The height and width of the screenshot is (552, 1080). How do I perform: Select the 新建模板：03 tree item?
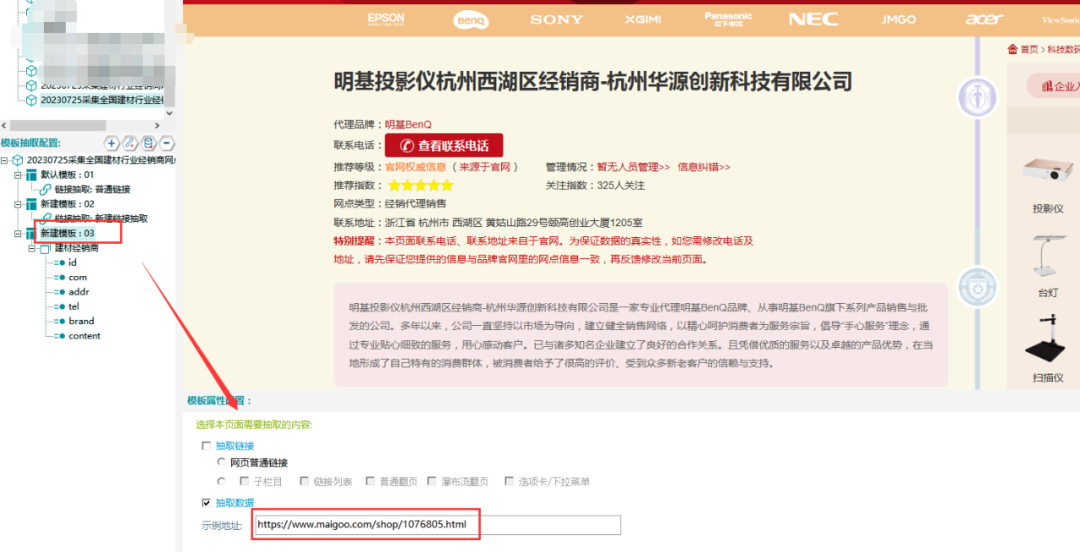tap(67, 234)
